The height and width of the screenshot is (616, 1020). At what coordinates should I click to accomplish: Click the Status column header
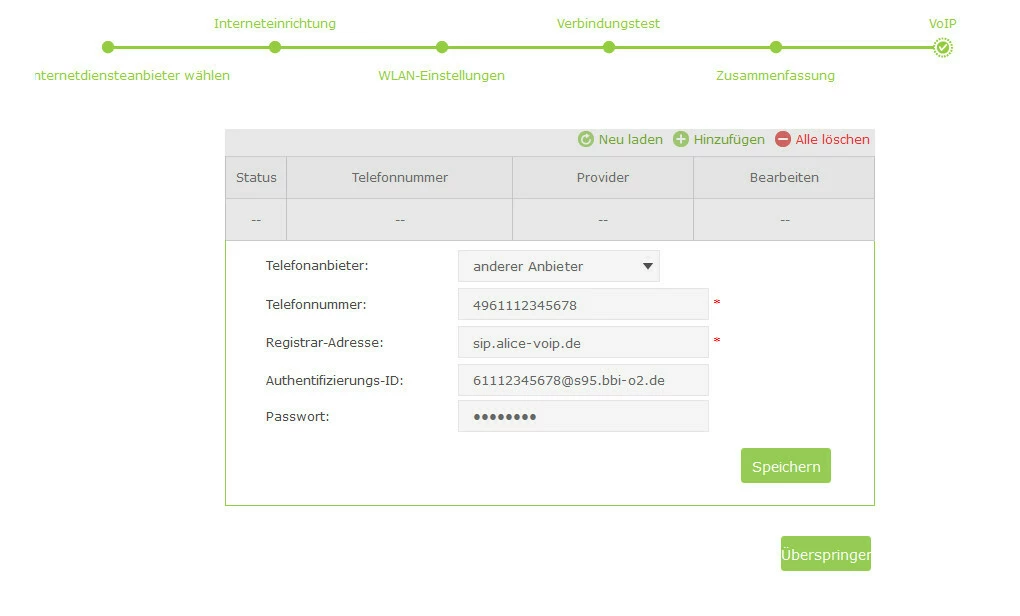pos(256,178)
